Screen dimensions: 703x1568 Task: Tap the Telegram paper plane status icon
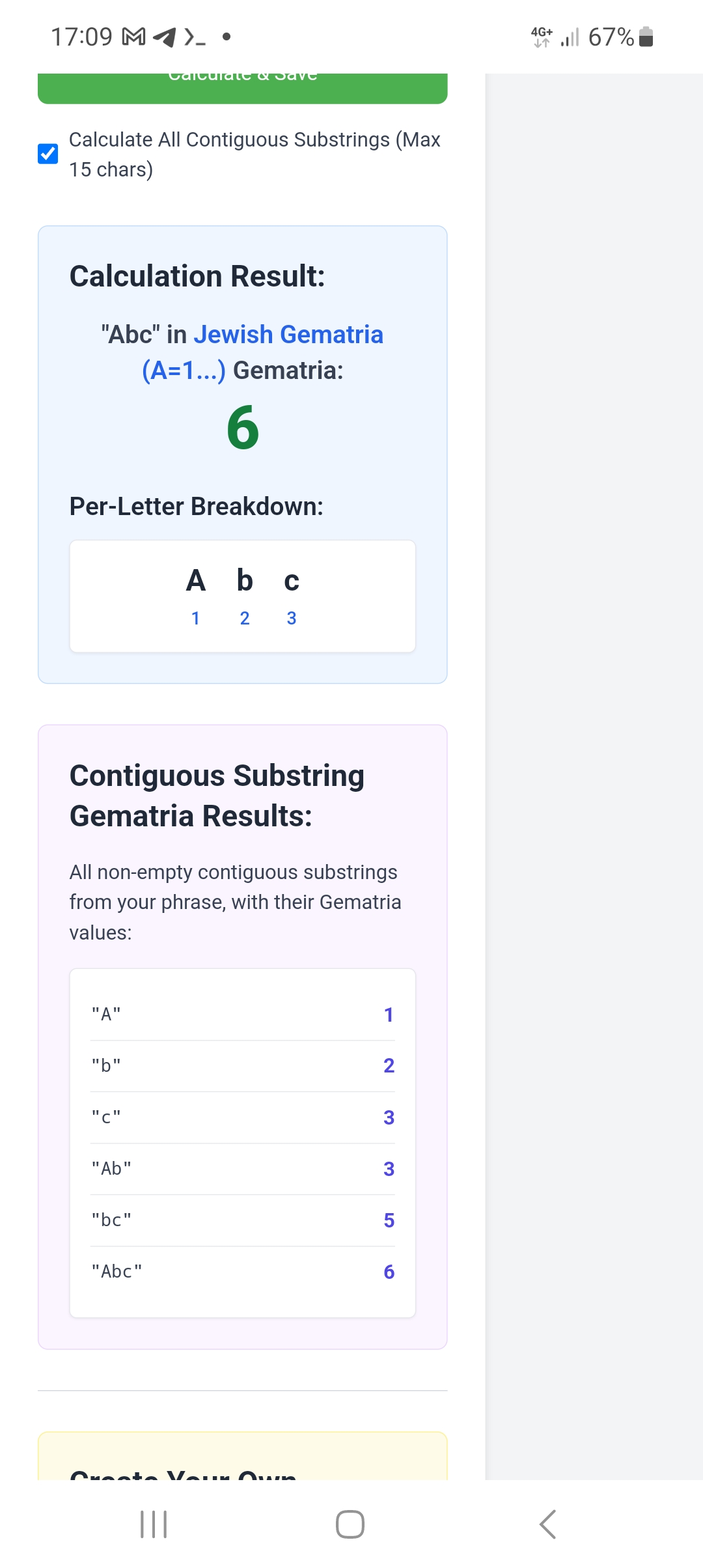coord(164,37)
